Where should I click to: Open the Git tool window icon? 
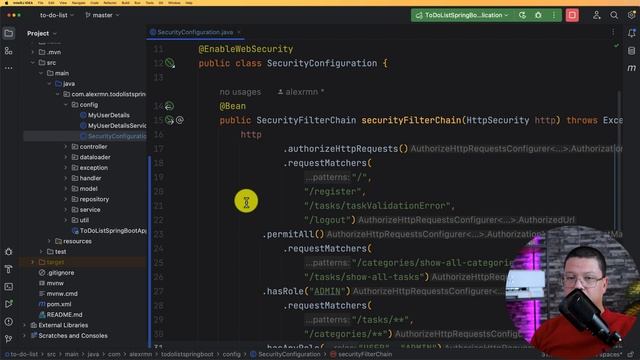point(9,339)
